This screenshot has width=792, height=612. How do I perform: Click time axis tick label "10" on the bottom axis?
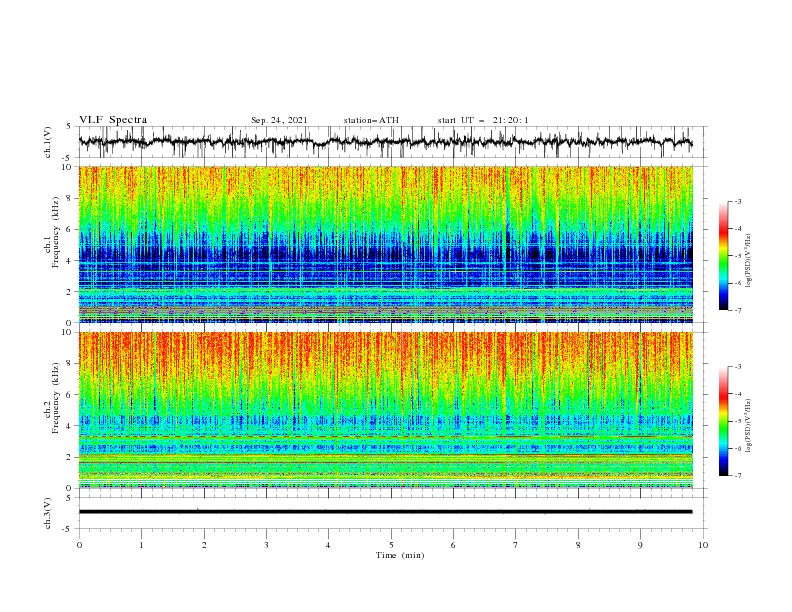703,545
